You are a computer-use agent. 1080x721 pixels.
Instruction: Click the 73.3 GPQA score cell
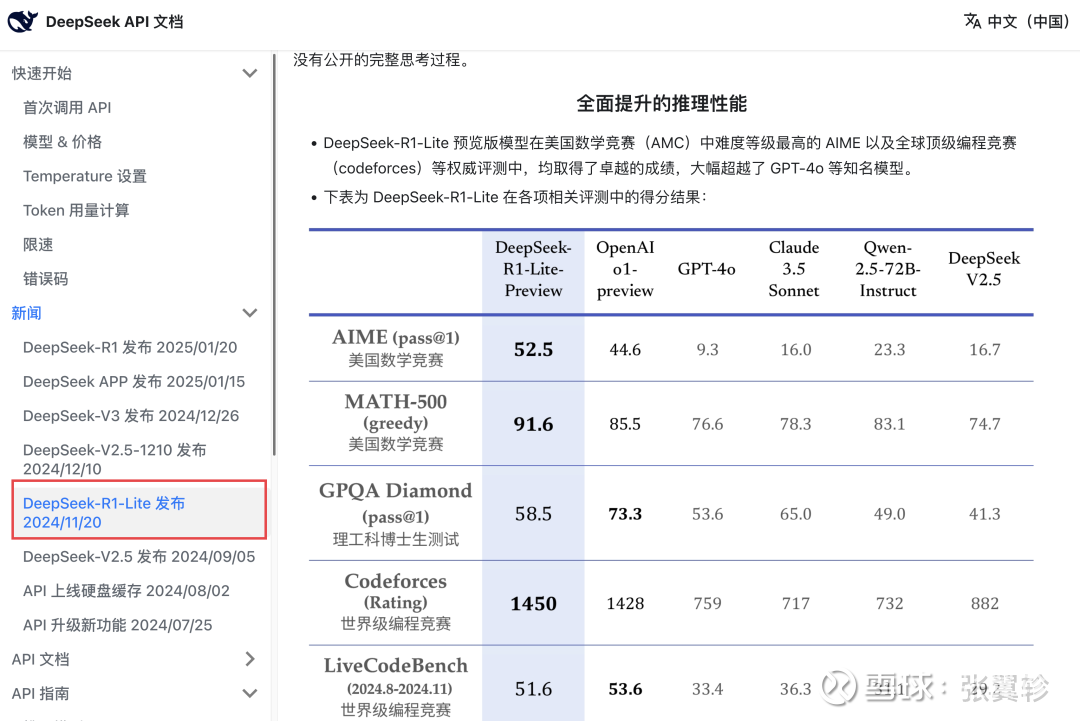click(x=625, y=514)
